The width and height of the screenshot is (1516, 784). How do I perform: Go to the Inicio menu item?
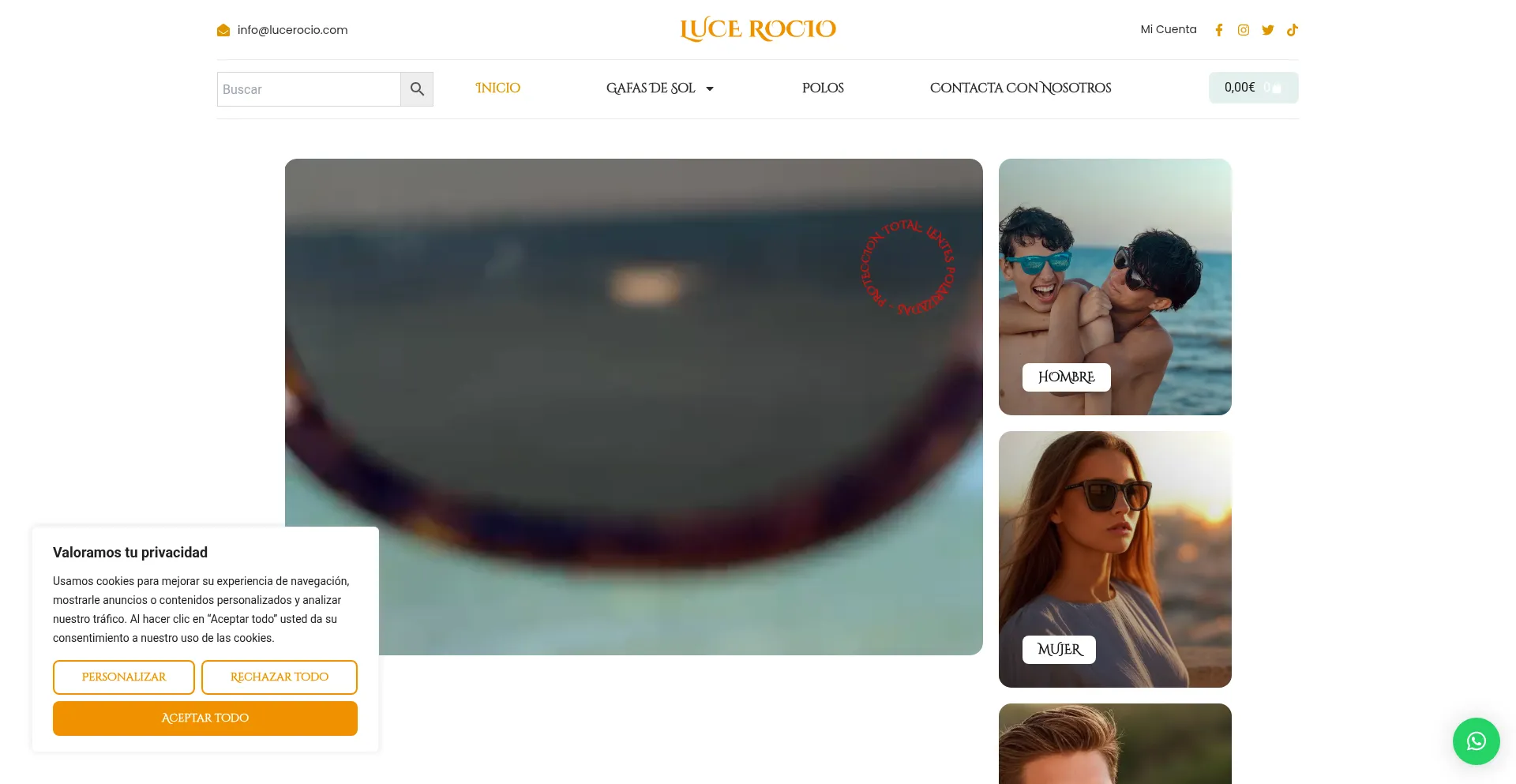click(x=497, y=88)
